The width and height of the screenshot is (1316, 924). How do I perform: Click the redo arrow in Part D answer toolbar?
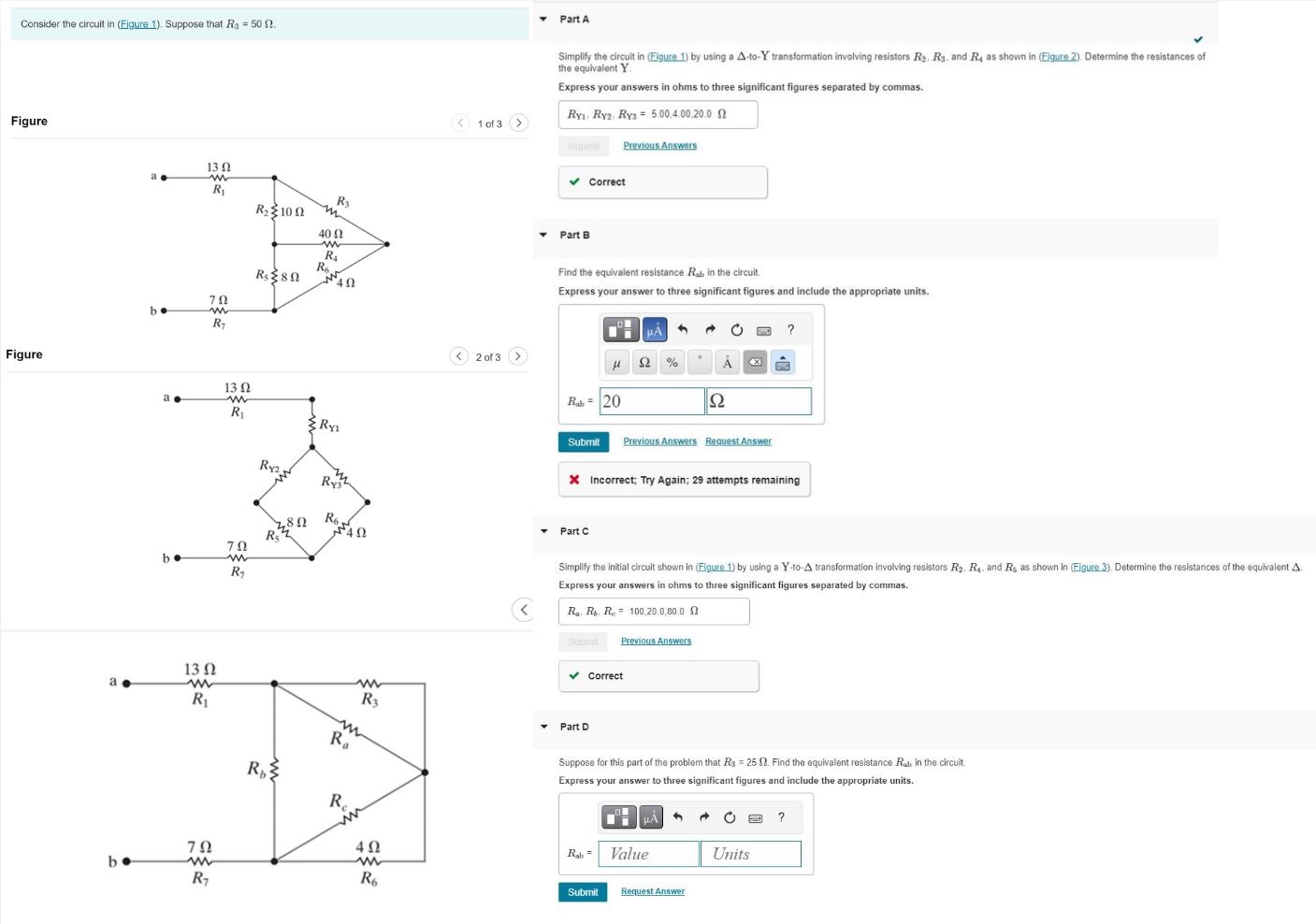(704, 817)
